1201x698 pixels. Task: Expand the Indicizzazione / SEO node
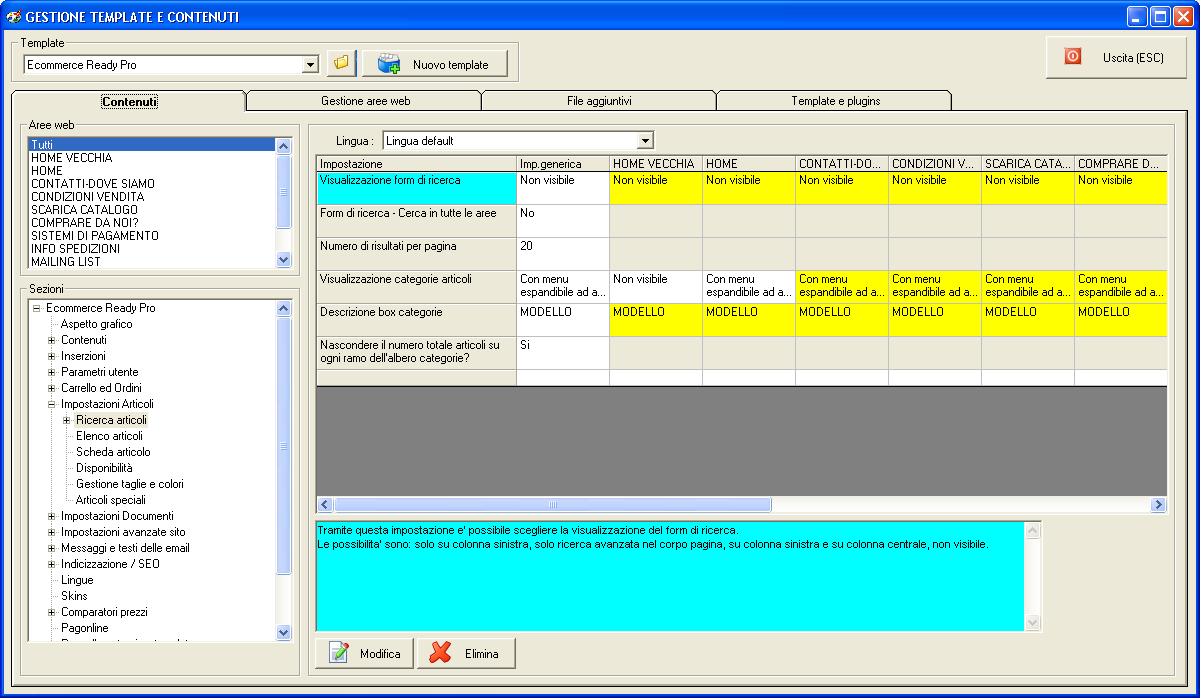click(x=52, y=564)
